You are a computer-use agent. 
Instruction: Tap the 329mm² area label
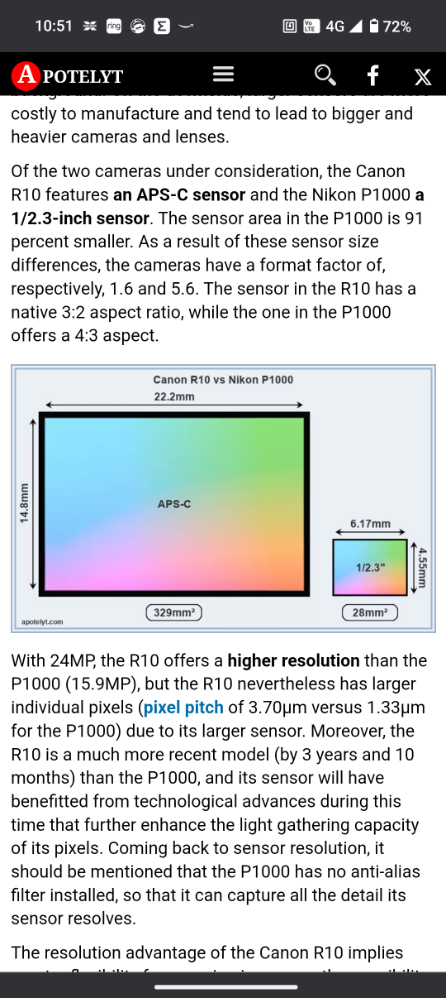coord(174,613)
